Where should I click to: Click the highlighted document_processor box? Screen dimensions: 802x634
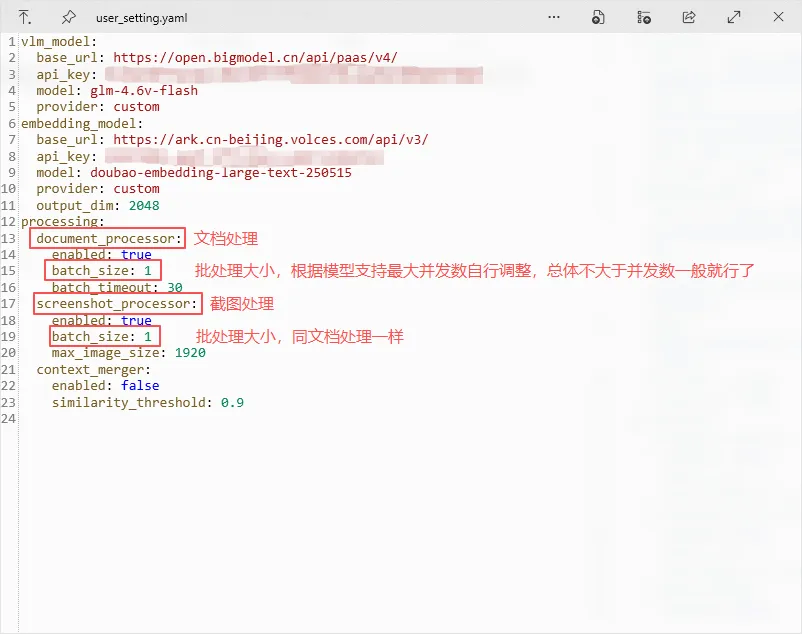click(x=106, y=238)
